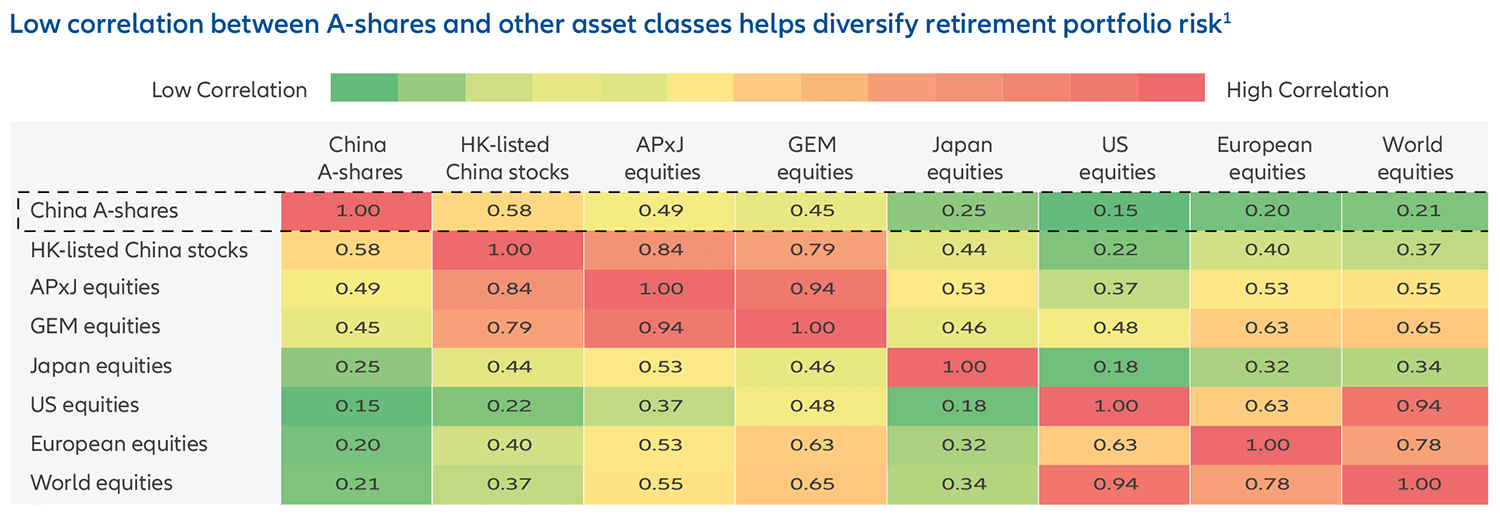Viewport: 1500px width, 518px height.
Task: Select the 0.18 cell in Japan equities row
Action: (x=1116, y=367)
